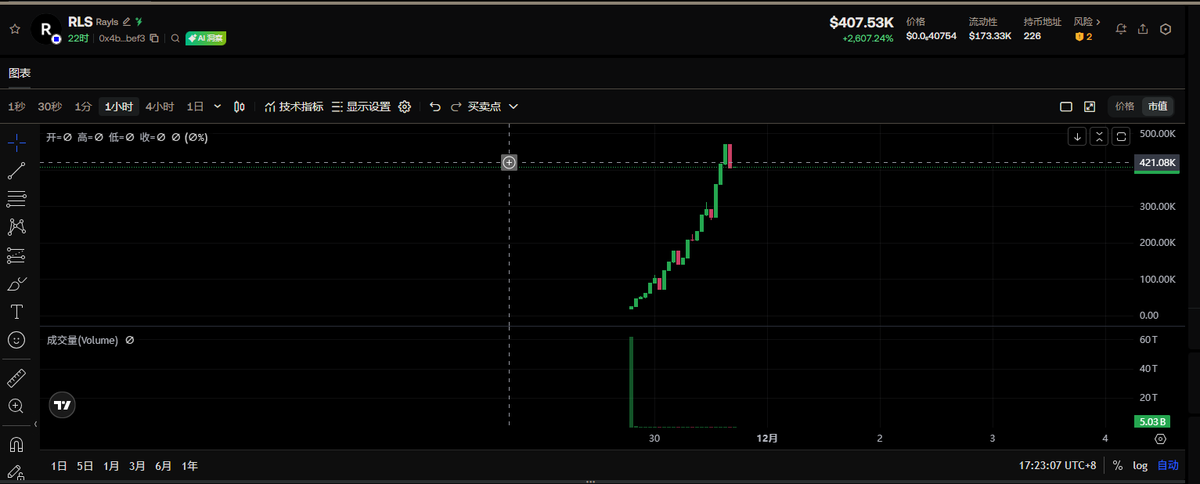Toggle chart display to 价格
This screenshot has height=484, width=1200.
point(1125,106)
